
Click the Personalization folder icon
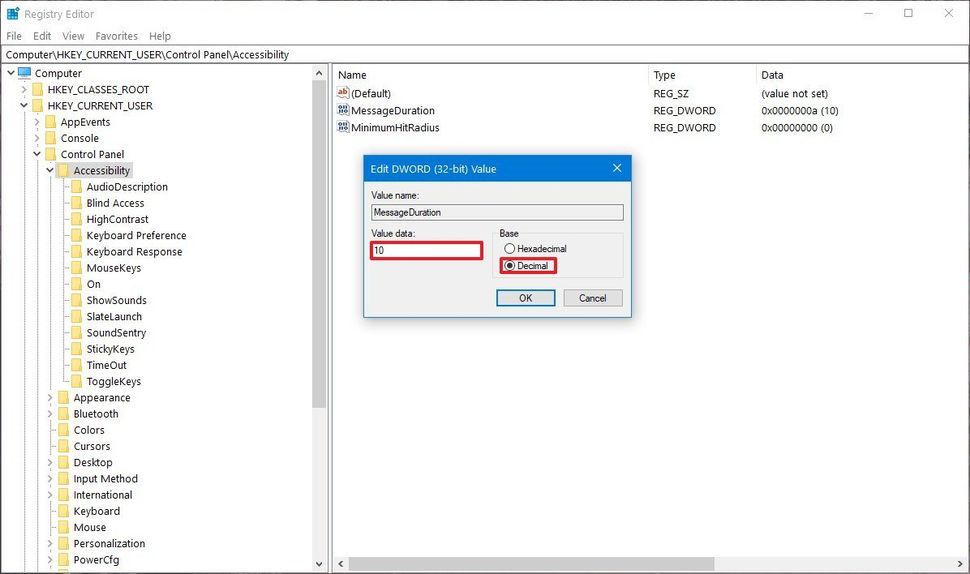coord(64,543)
